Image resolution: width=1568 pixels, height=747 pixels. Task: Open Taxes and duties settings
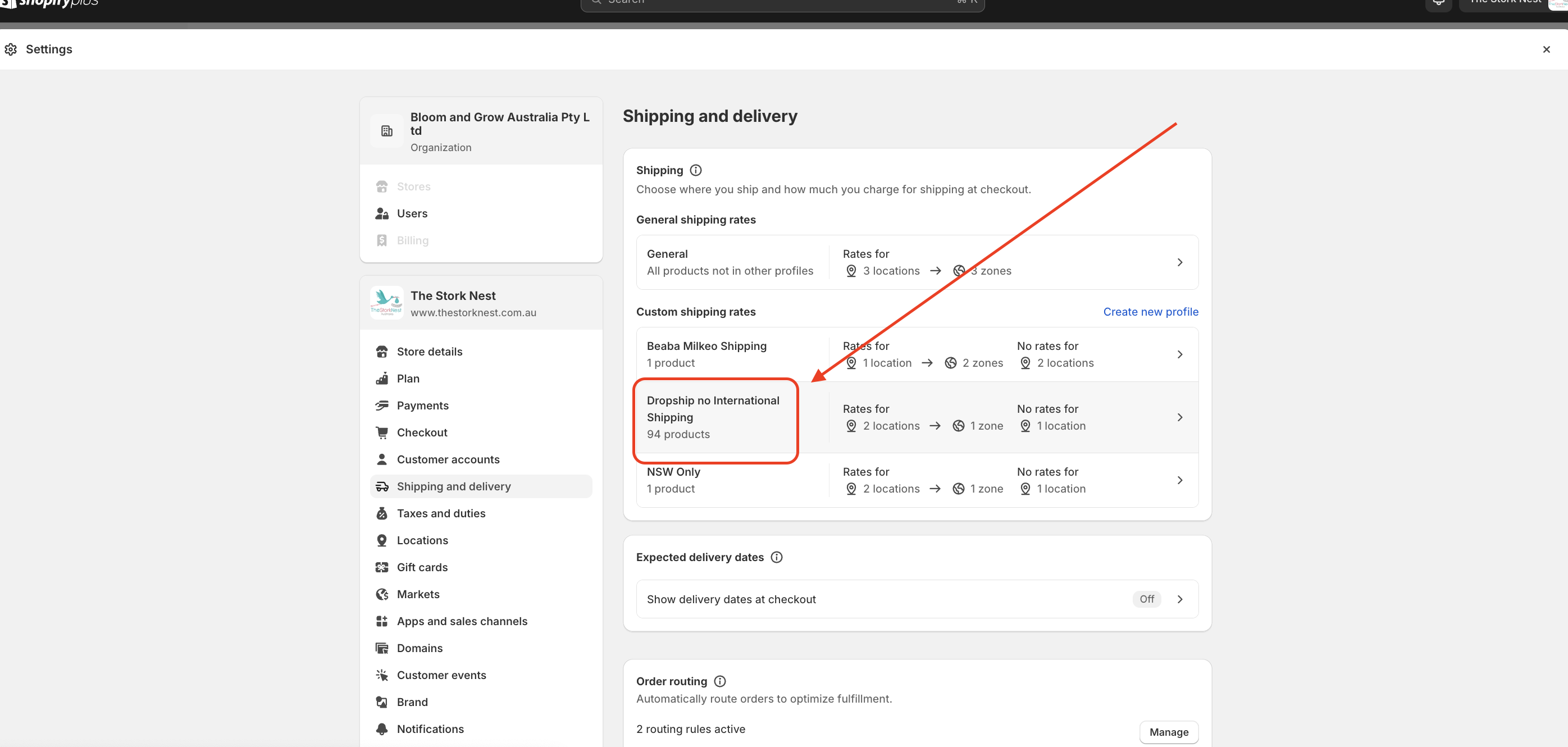[x=481, y=513]
